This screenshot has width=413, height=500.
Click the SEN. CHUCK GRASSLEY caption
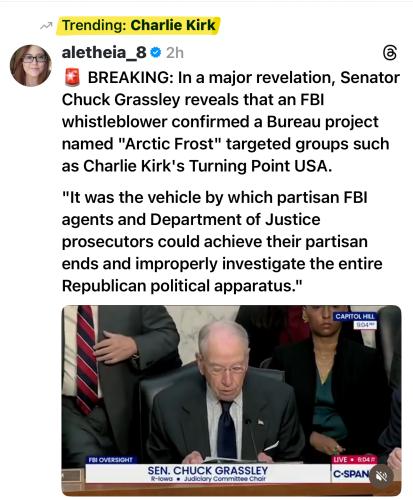pos(208,470)
